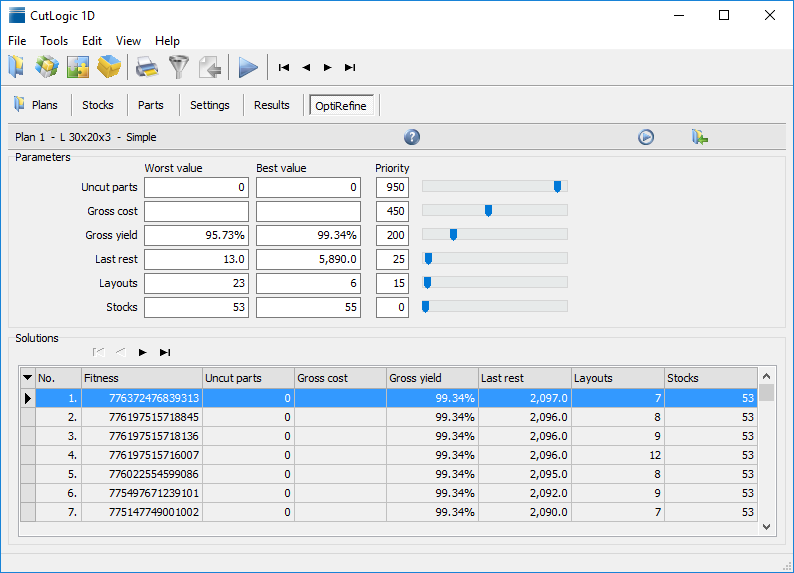Click Last rest best value 5,890.0 field
Screen dimensions: 794x573
coord(308,259)
